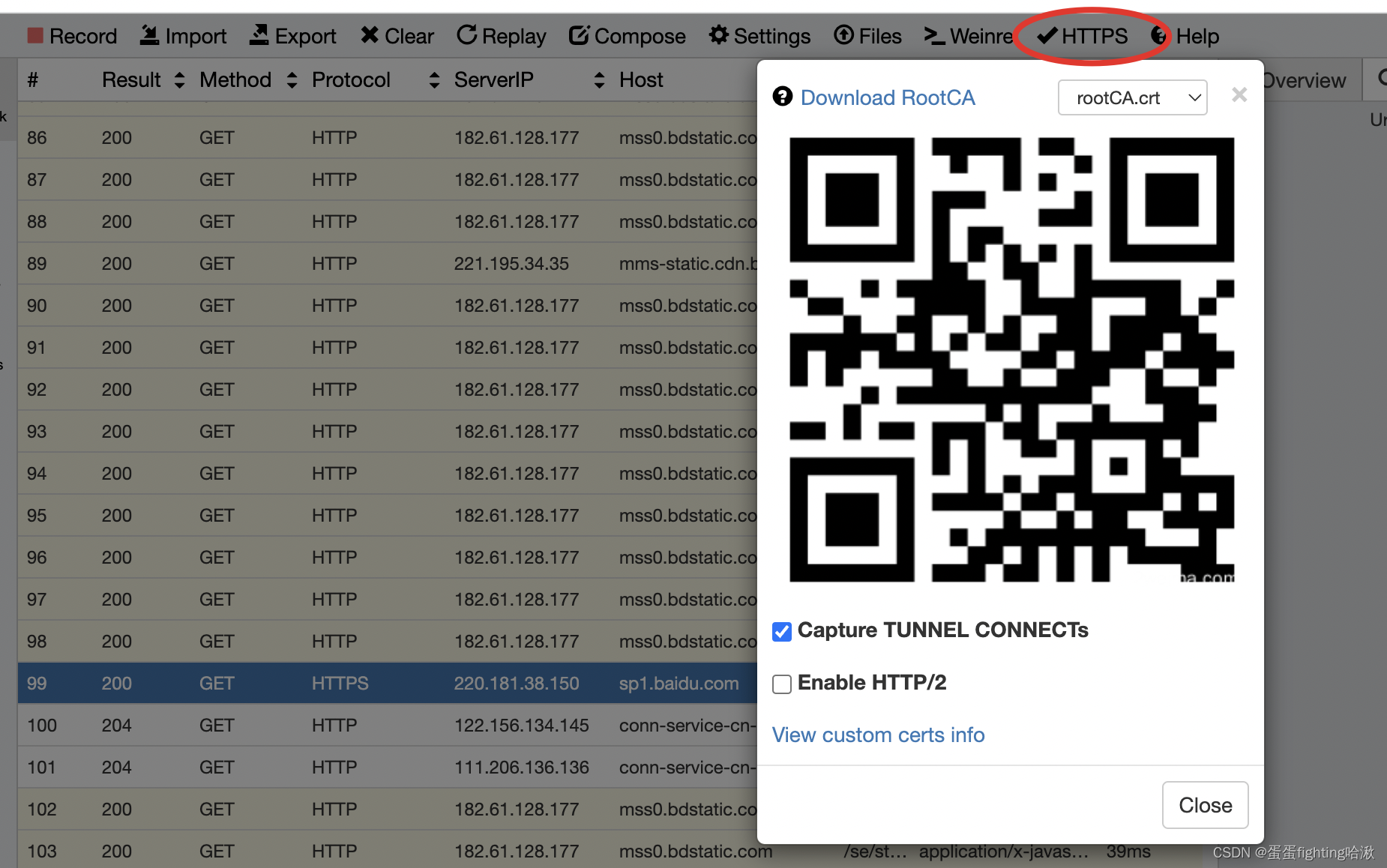Screen dimensions: 1387x868
Task: Toggle Capture TUNNEL CONNECTs checkbox
Action: (782, 632)
